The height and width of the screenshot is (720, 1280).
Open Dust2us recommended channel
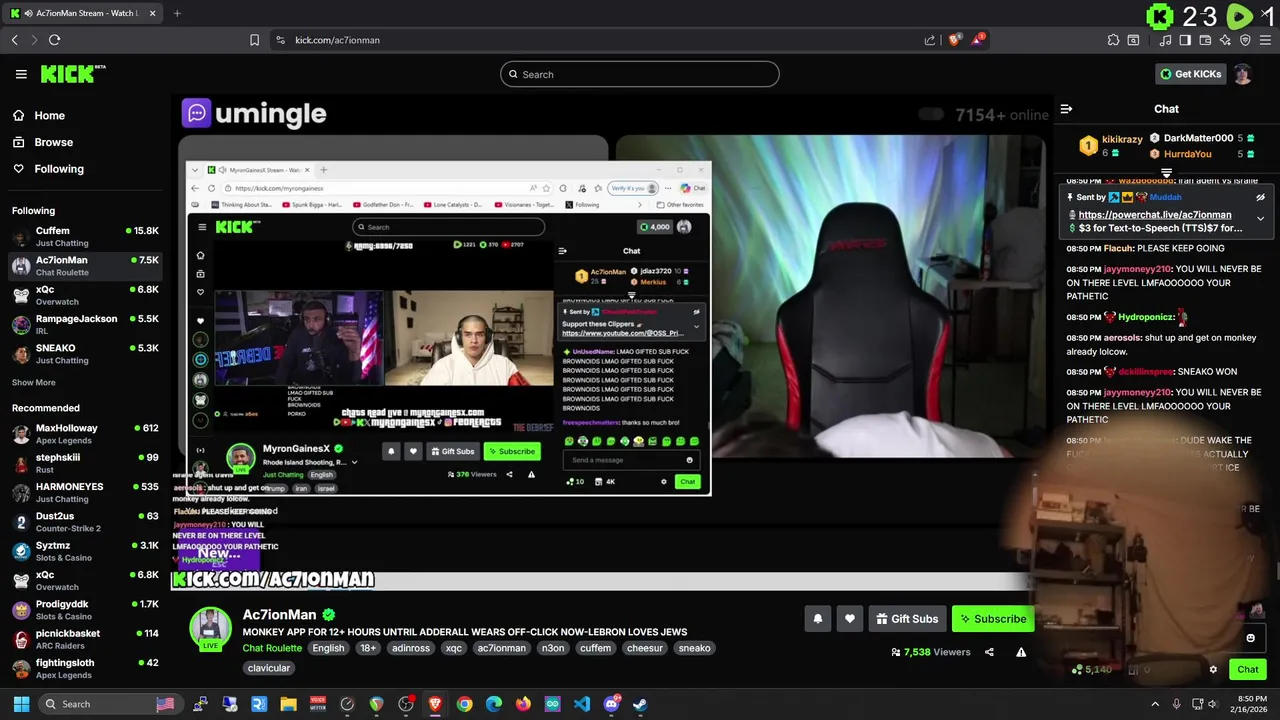click(x=85, y=522)
